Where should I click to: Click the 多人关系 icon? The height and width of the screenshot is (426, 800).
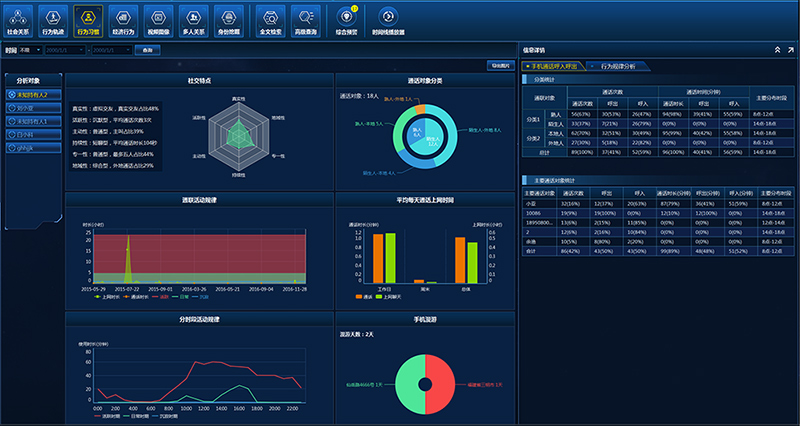point(193,18)
